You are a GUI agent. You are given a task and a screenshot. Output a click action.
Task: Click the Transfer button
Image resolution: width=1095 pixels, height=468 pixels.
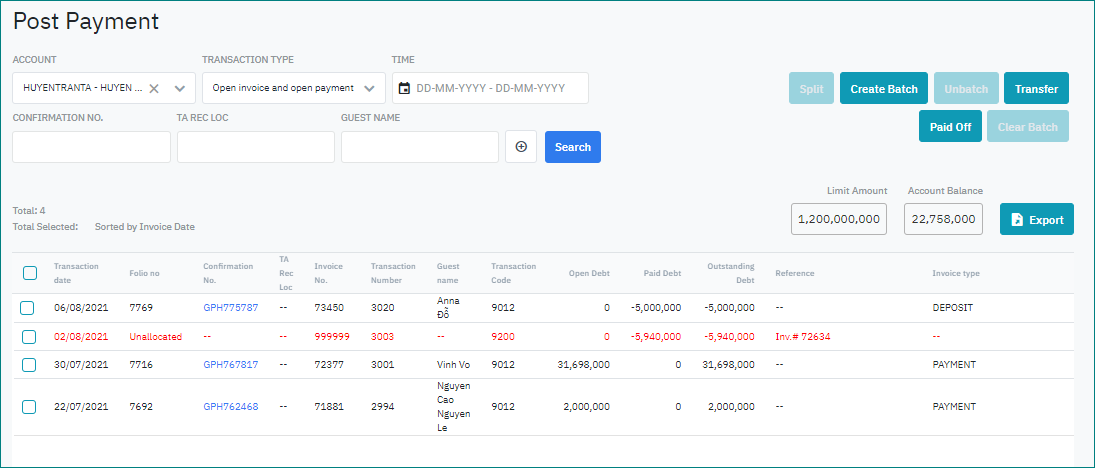tap(1036, 89)
